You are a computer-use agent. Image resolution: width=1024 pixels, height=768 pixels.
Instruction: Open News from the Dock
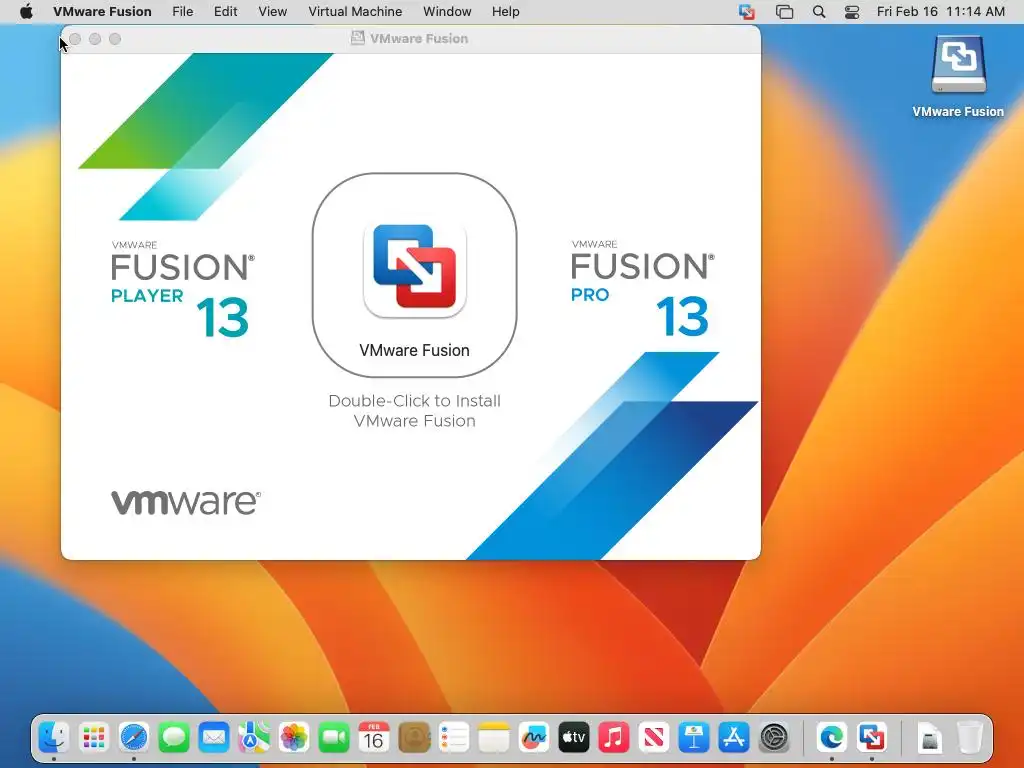coord(654,738)
